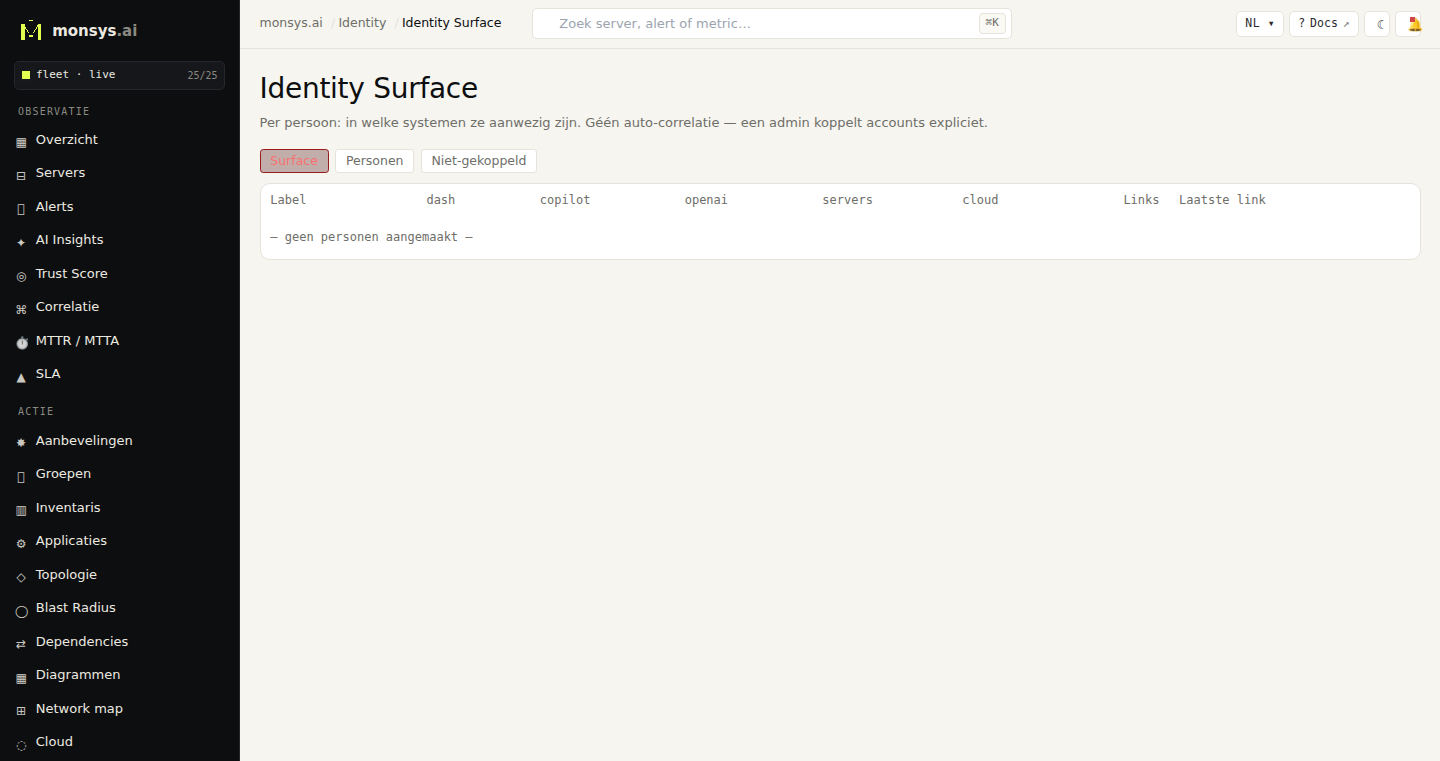Click the monsys.ai logo icon
1440x761 pixels.
pyautogui.click(x=31, y=30)
